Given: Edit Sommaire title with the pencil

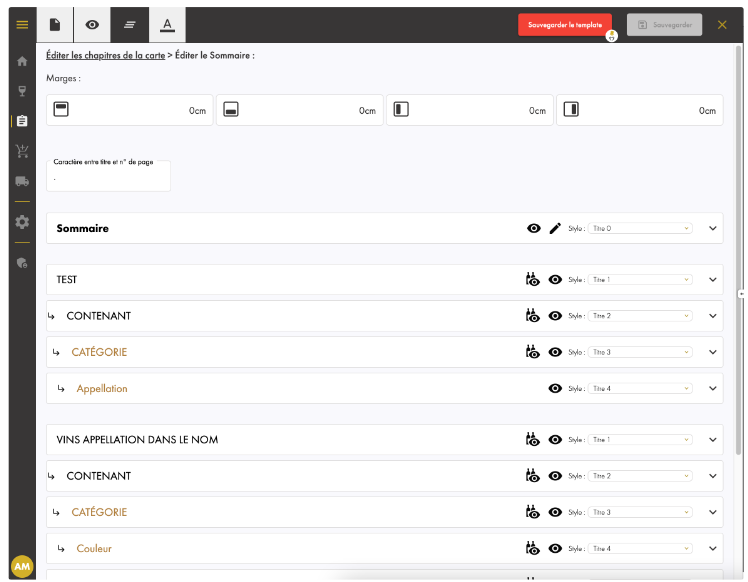Looking at the screenshot, I should point(555,229).
